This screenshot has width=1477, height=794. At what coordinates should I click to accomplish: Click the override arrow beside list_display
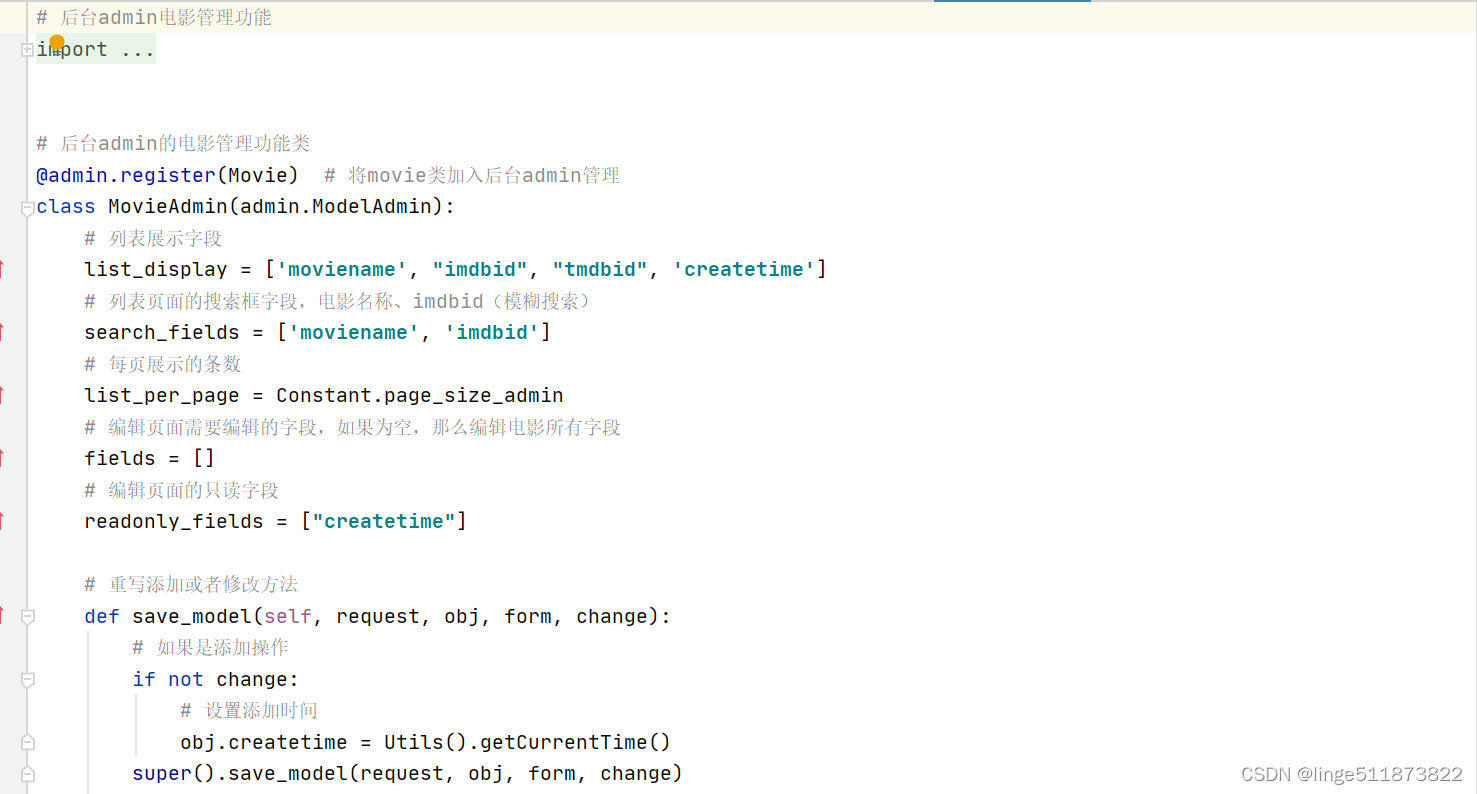[x=2, y=269]
